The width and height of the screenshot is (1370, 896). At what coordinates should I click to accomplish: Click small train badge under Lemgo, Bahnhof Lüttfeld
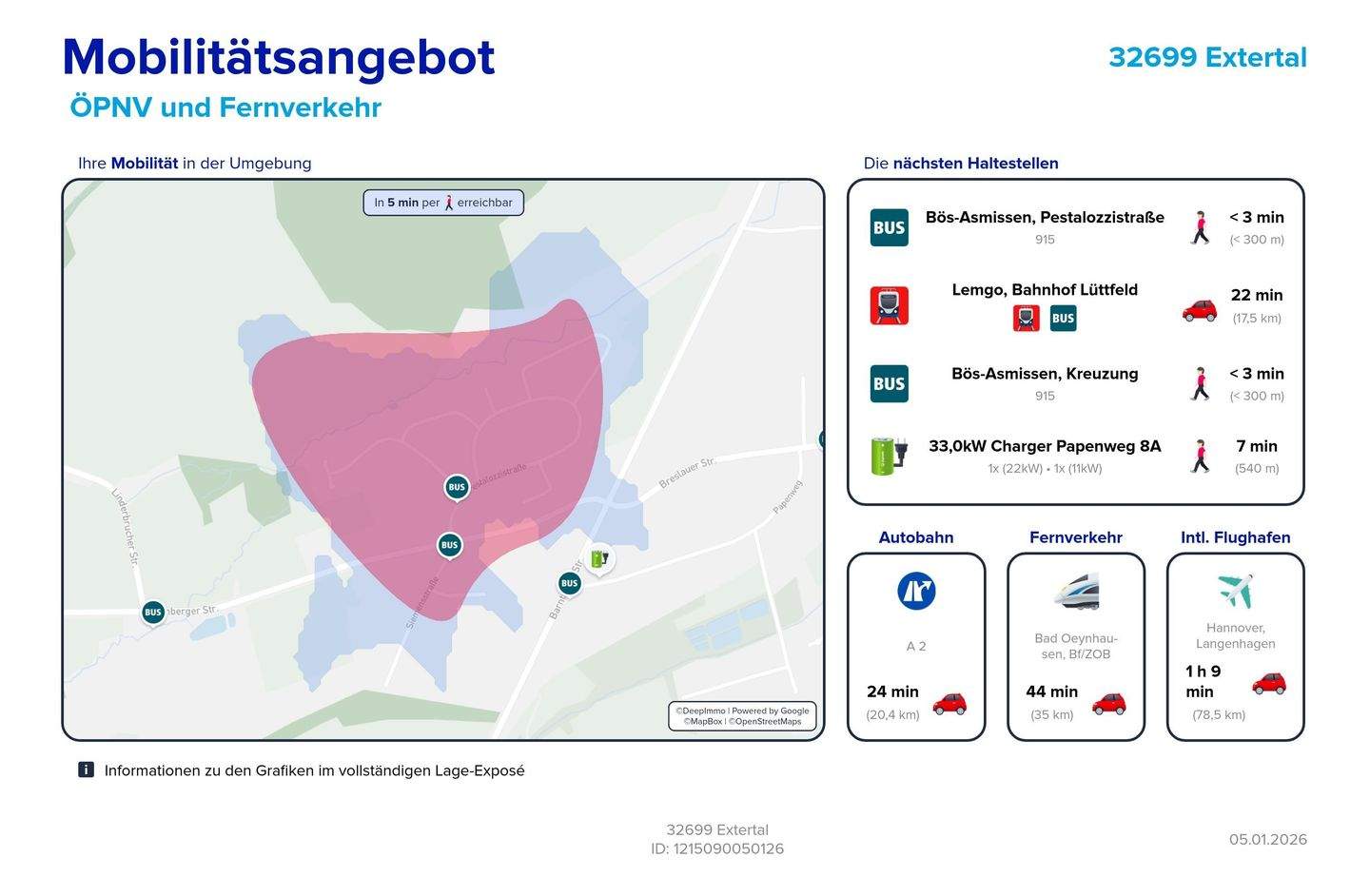[1027, 319]
